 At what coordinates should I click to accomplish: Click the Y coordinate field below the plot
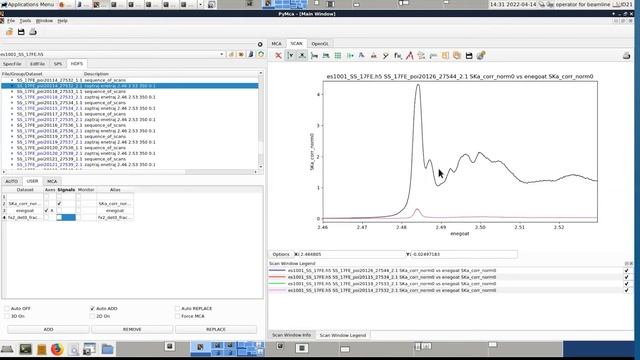tap(464, 254)
